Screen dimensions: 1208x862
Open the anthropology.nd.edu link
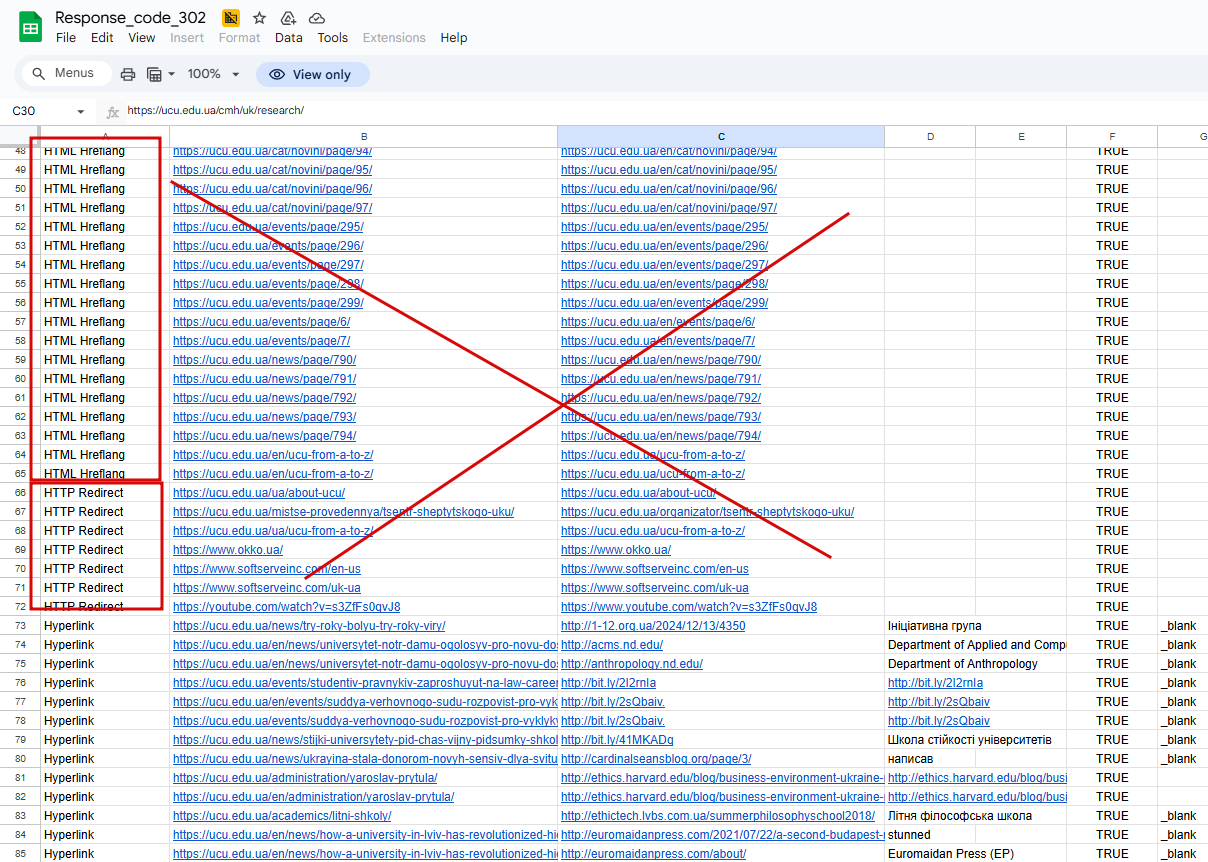tap(632, 664)
